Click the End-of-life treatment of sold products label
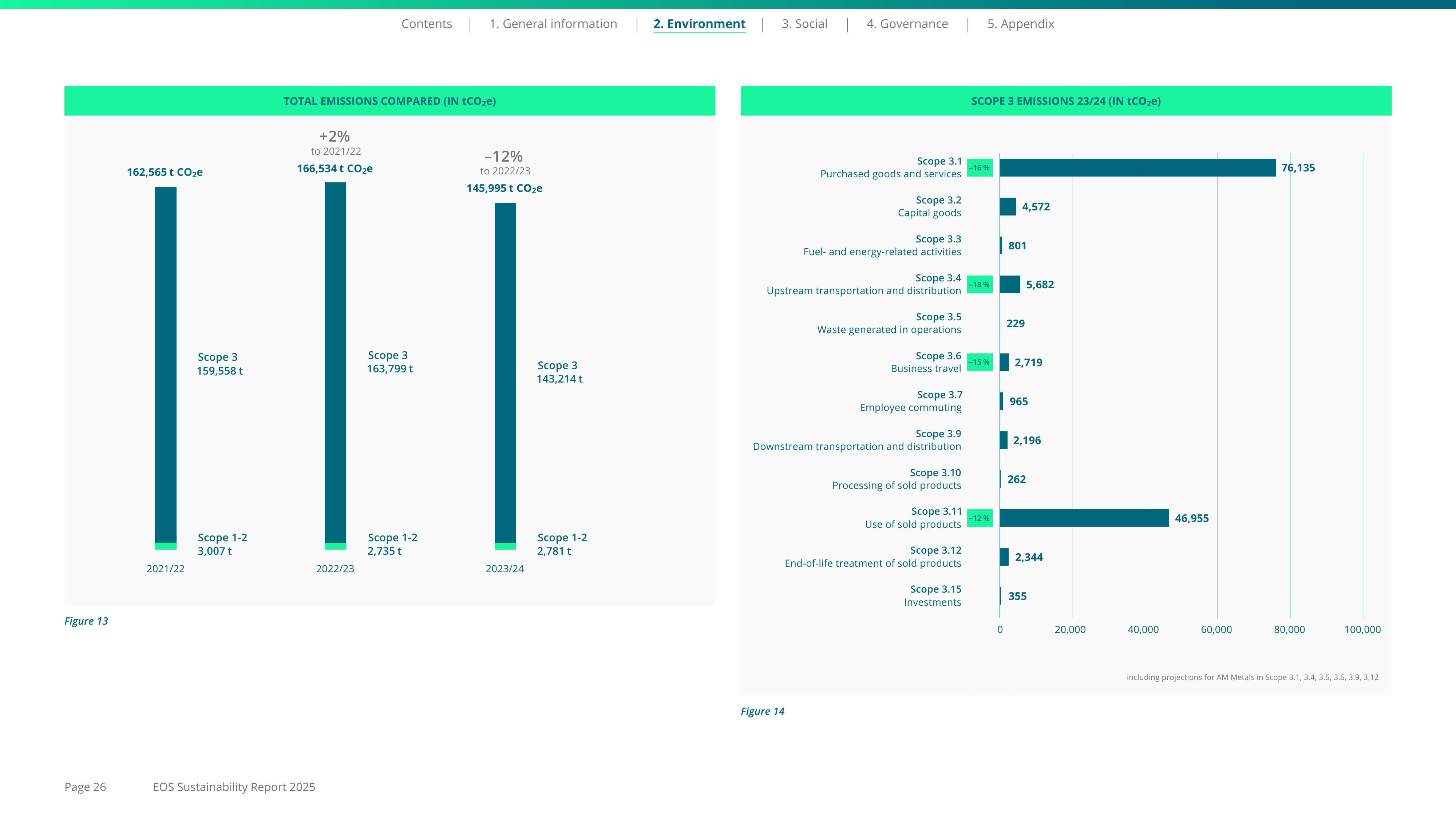 click(873, 563)
